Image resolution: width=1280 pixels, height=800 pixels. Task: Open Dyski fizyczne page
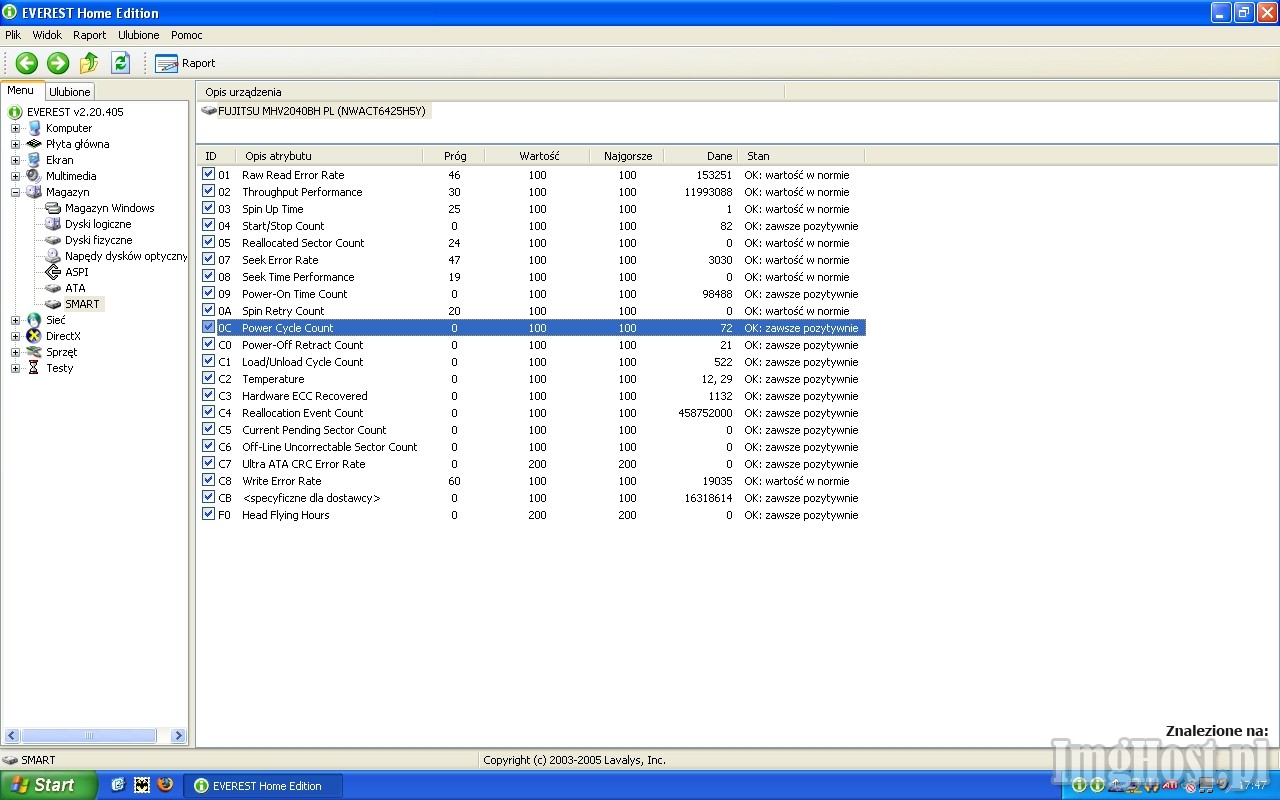(98, 240)
